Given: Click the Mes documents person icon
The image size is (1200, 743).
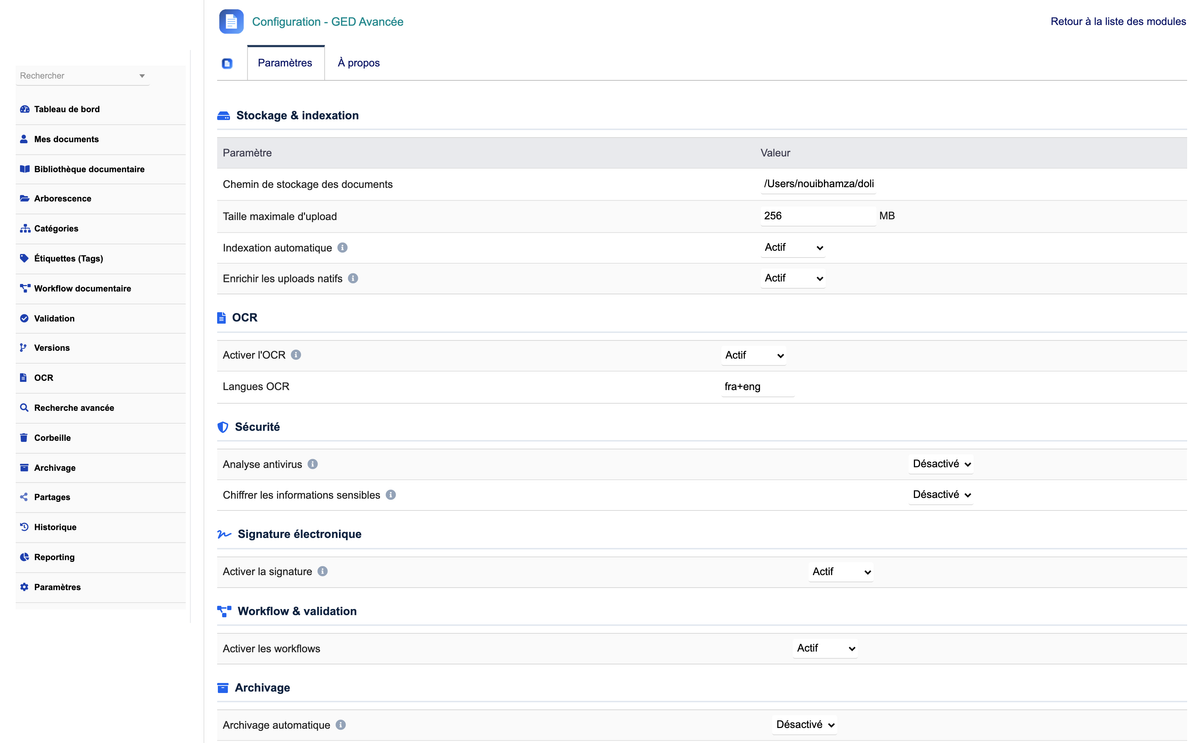Looking at the screenshot, I should point(24,139).
